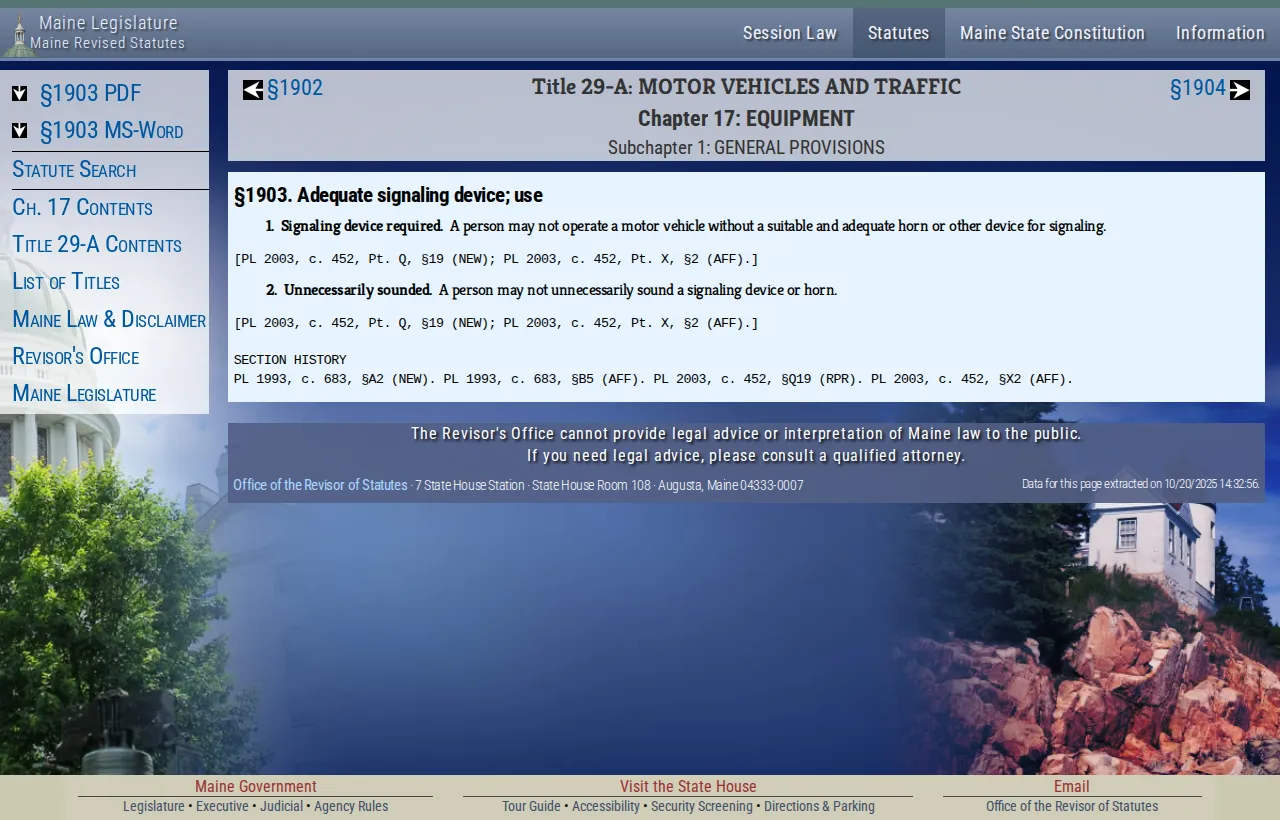
Task: Open Title 29-A Contents
Action: click(x=97, y=244)
